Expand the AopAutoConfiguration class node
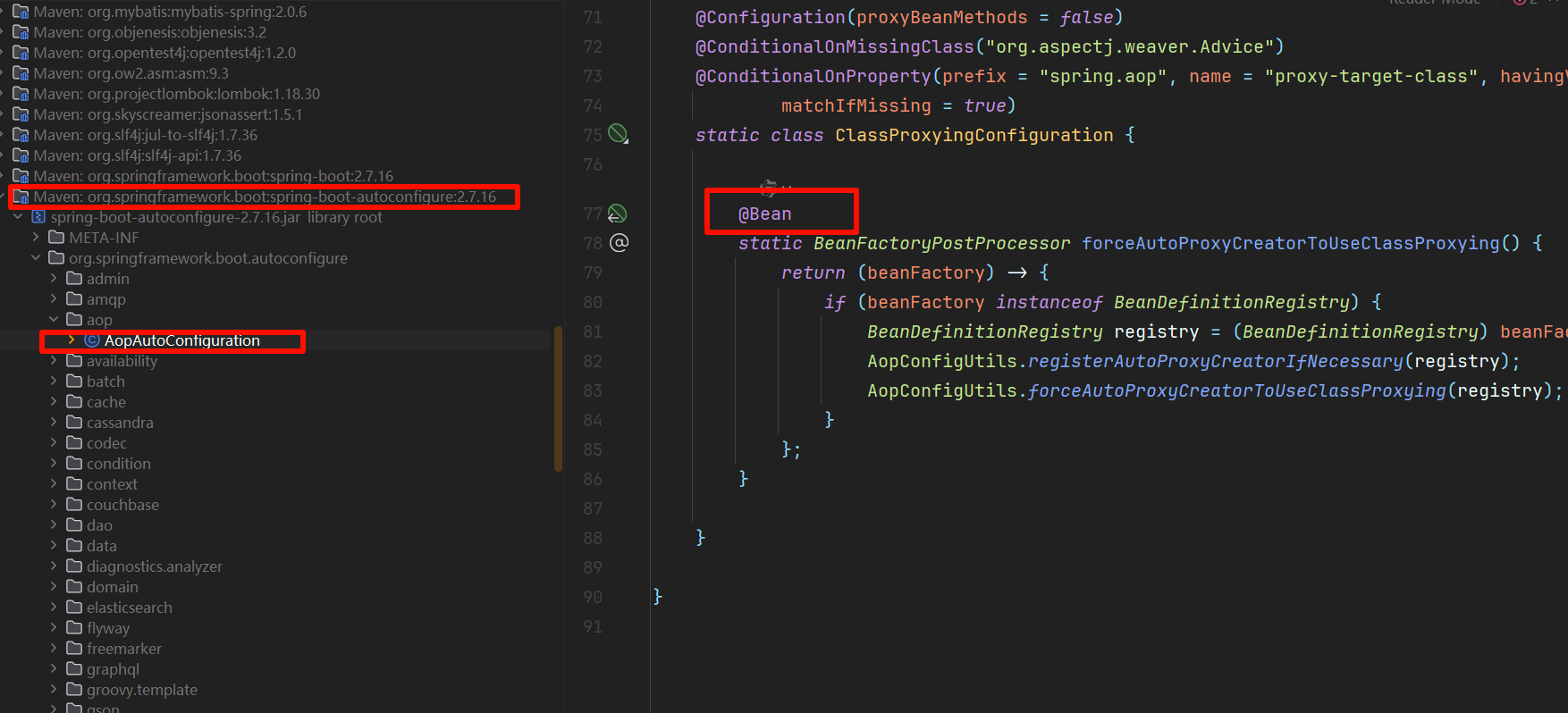Screen dimensions: 1568x713 click(x=72, y=340)
